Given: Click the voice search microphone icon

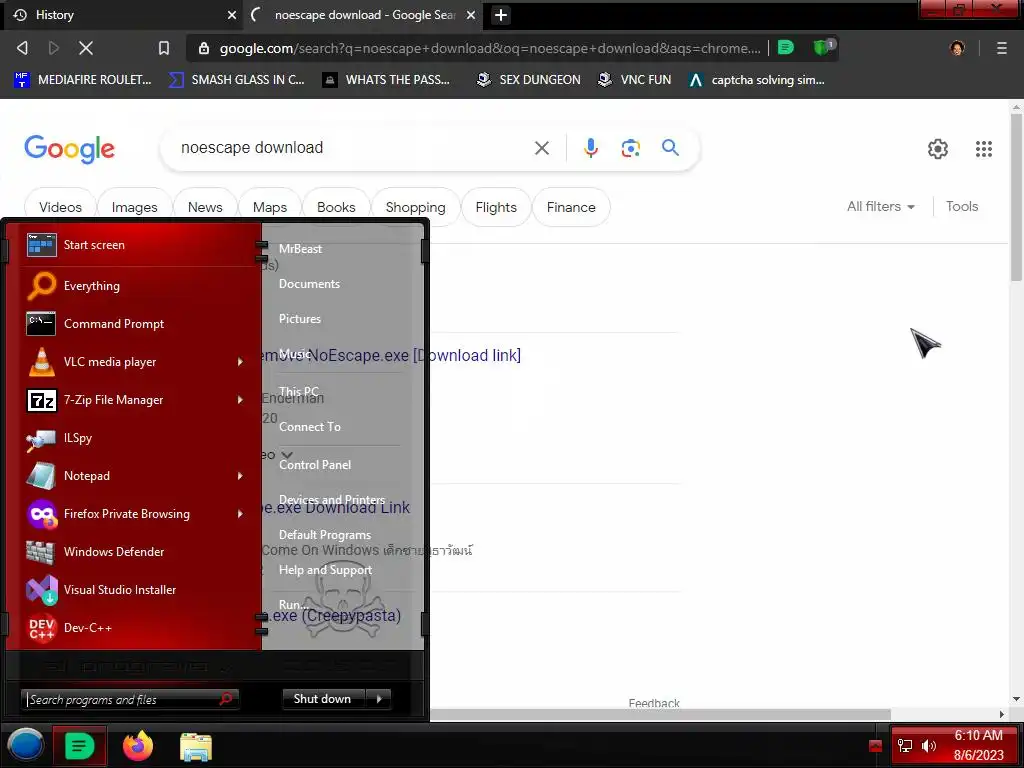Looking at the screenshot, I should (590, 148).
